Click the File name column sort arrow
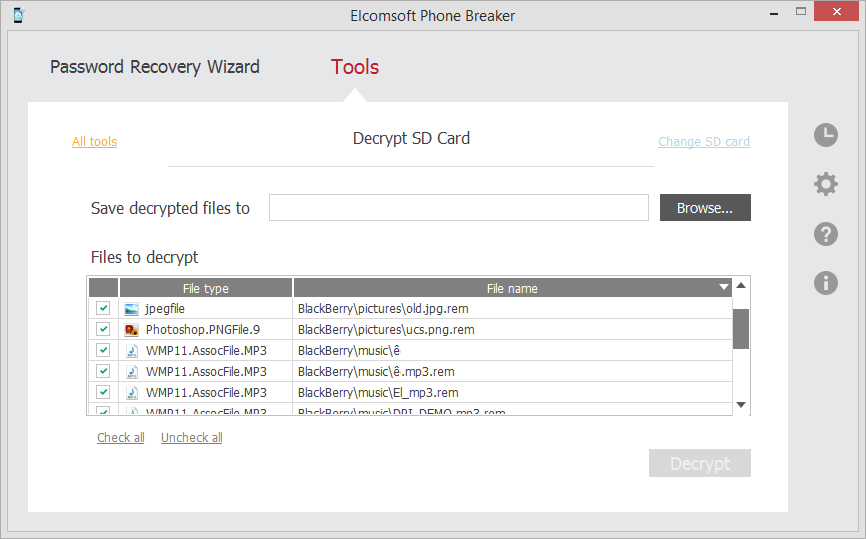Screen dimensions: 866x539 click(x=724, y=288)
